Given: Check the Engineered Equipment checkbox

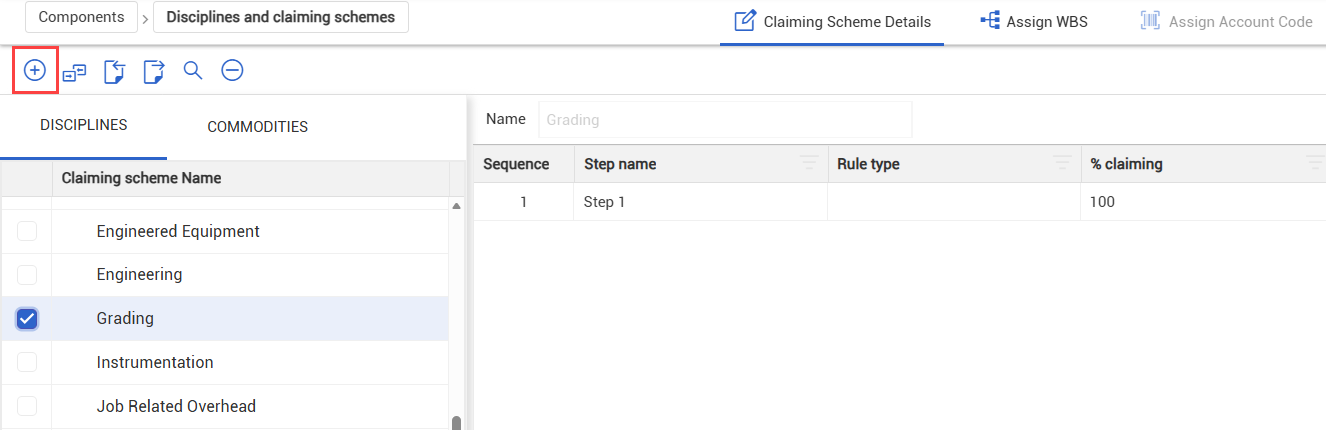Looking at the screenshot, I should point(27,231).
